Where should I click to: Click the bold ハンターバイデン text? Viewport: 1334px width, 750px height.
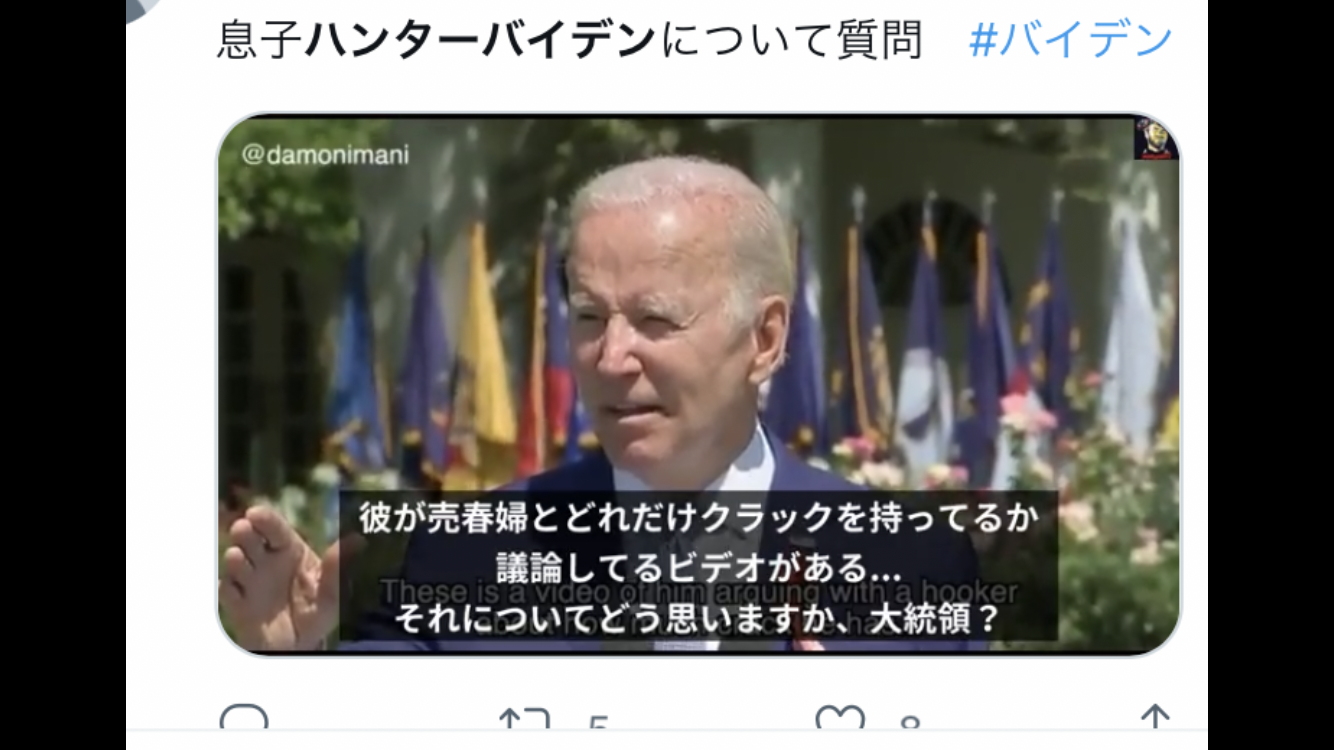point(479,40)
